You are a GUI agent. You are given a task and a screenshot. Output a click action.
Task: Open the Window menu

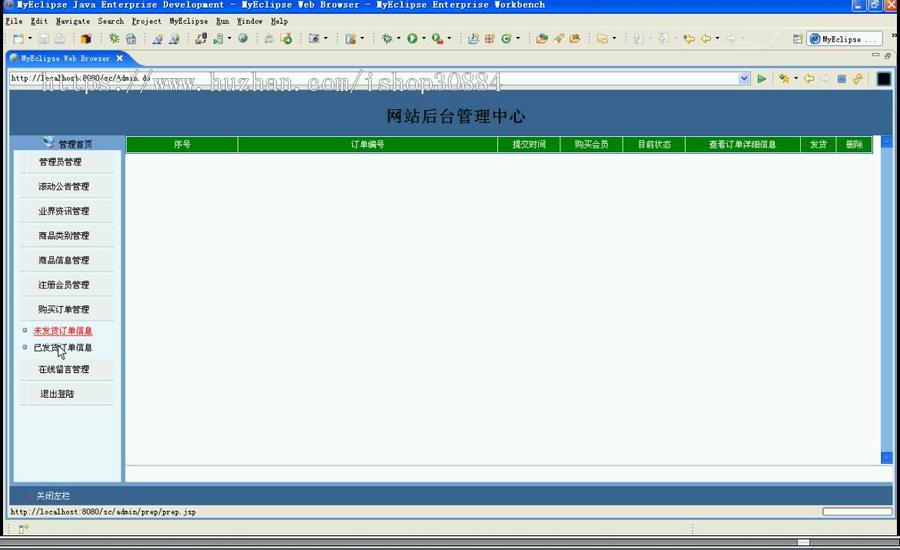(250, 21)
